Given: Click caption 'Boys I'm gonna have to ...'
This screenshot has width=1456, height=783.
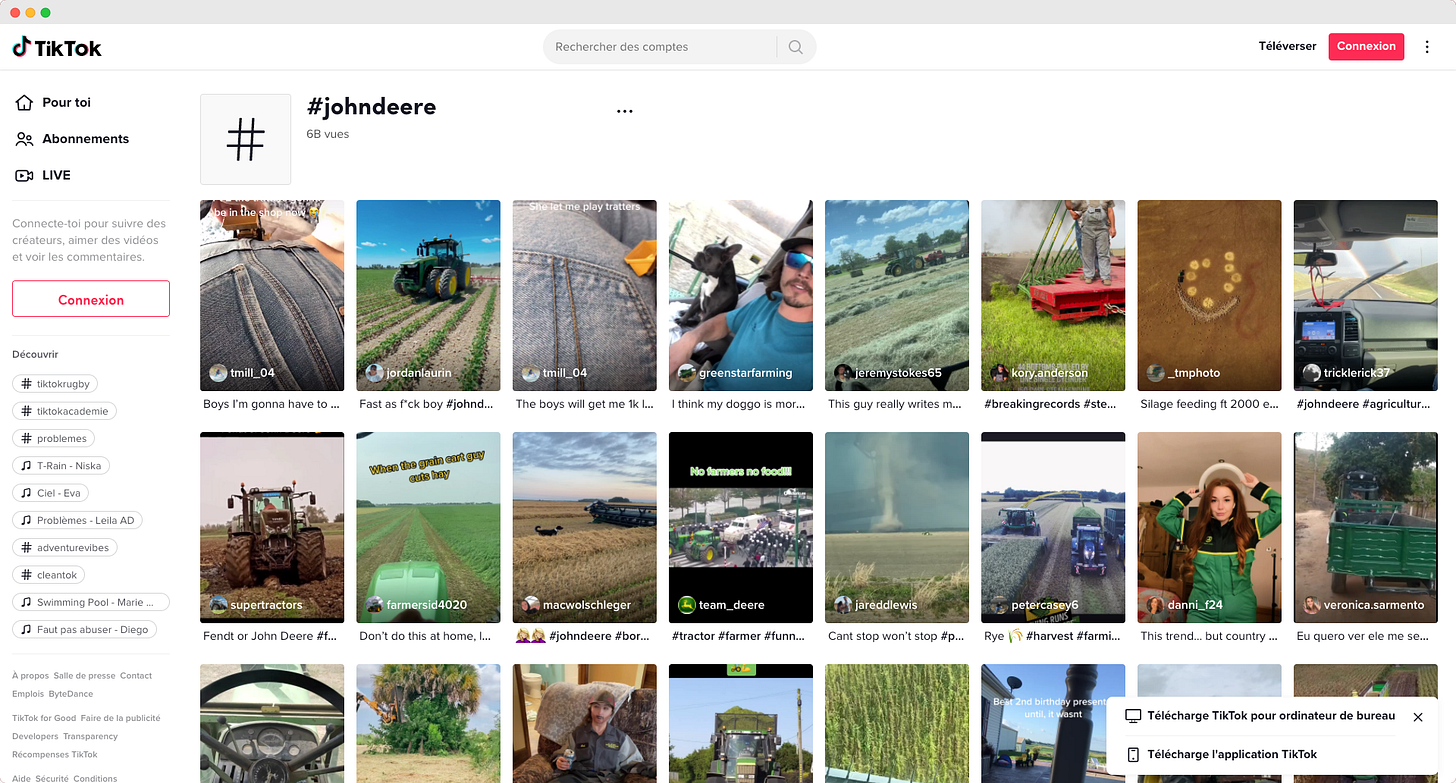Looking at the screenshot, I should click(271, 404).
